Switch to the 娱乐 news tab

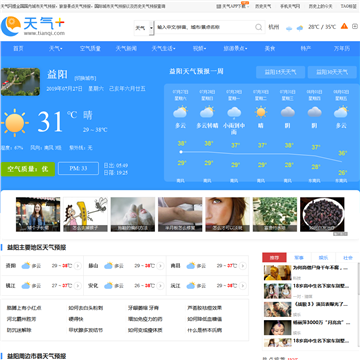click(323, 258)
